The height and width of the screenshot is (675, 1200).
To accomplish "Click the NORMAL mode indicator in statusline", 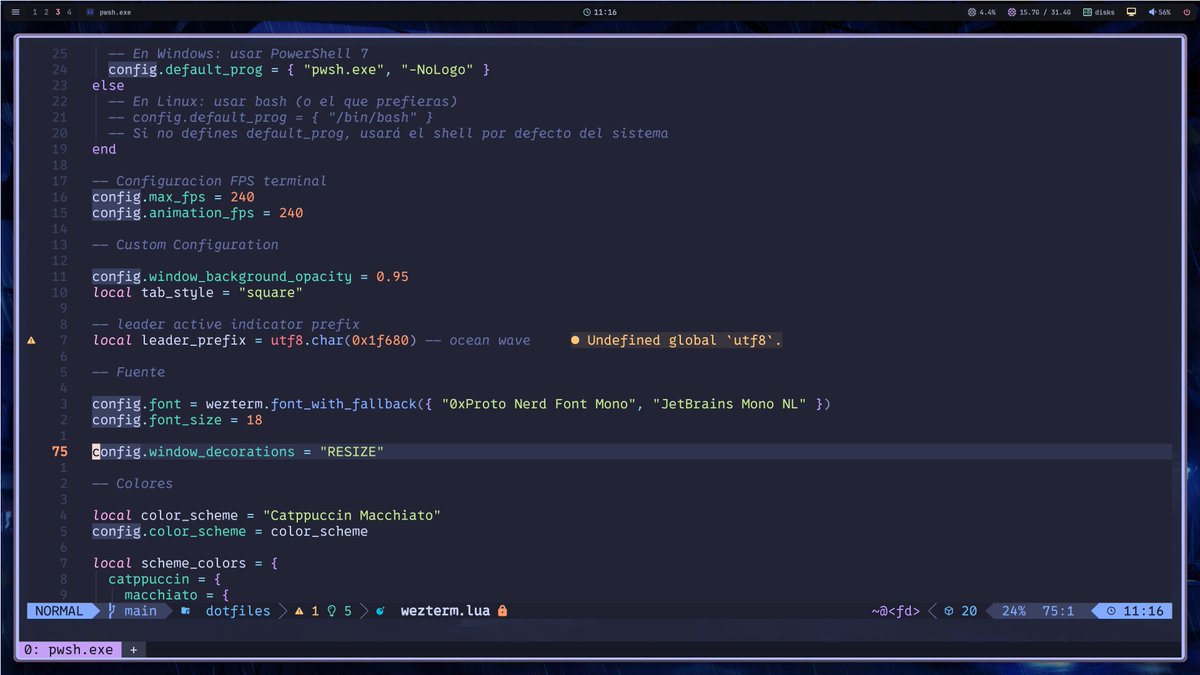I will [x=60, y=611].
